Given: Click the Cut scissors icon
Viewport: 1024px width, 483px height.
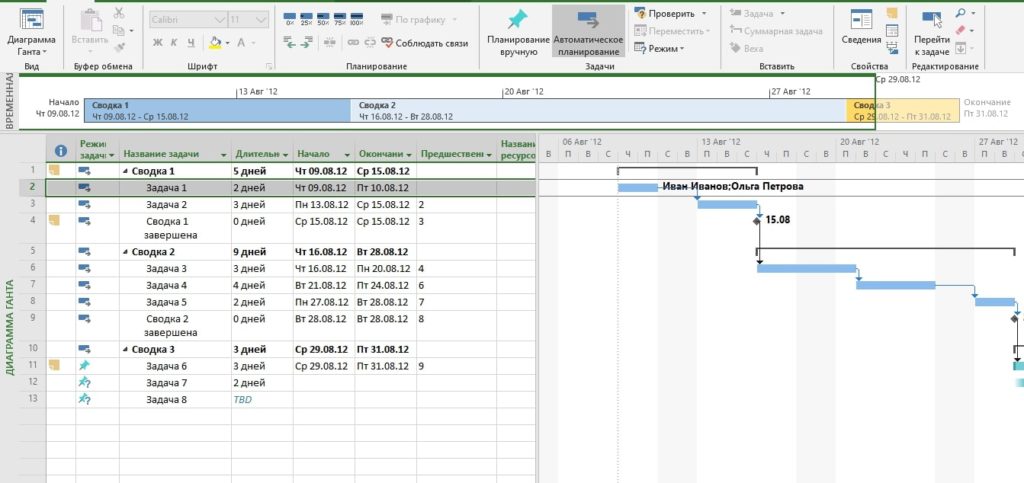Looking at the screenshot, I should tap(118, 13).
